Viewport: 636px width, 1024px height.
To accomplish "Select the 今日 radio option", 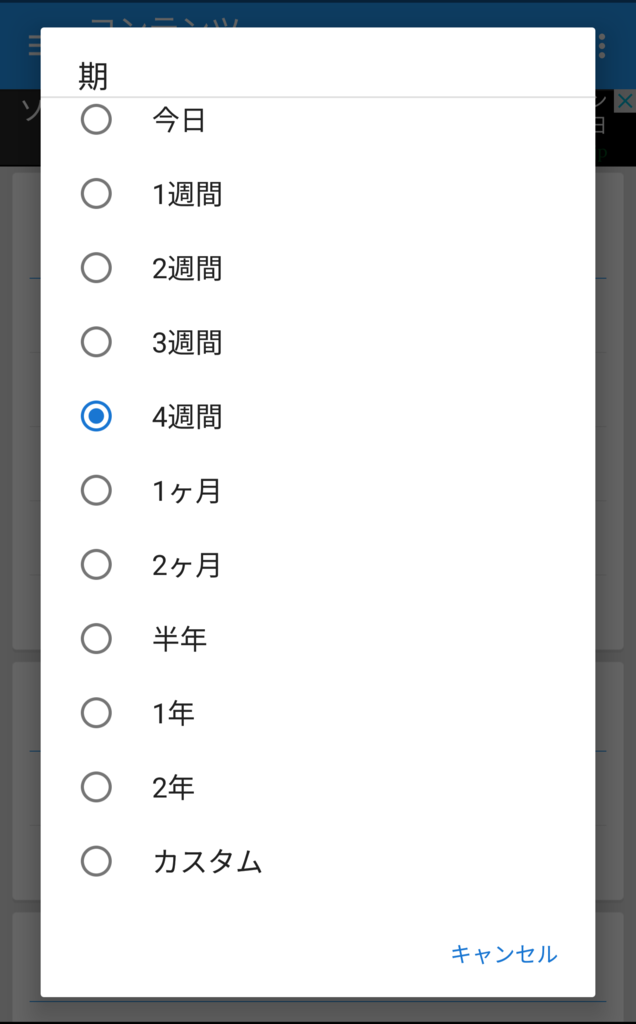I will tap(97, 119).
